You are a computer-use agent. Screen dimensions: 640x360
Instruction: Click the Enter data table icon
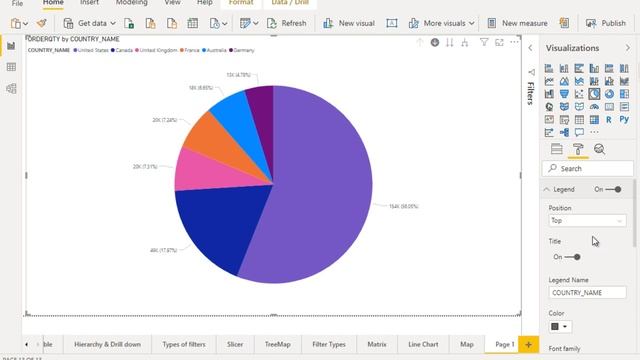[193, 23]
